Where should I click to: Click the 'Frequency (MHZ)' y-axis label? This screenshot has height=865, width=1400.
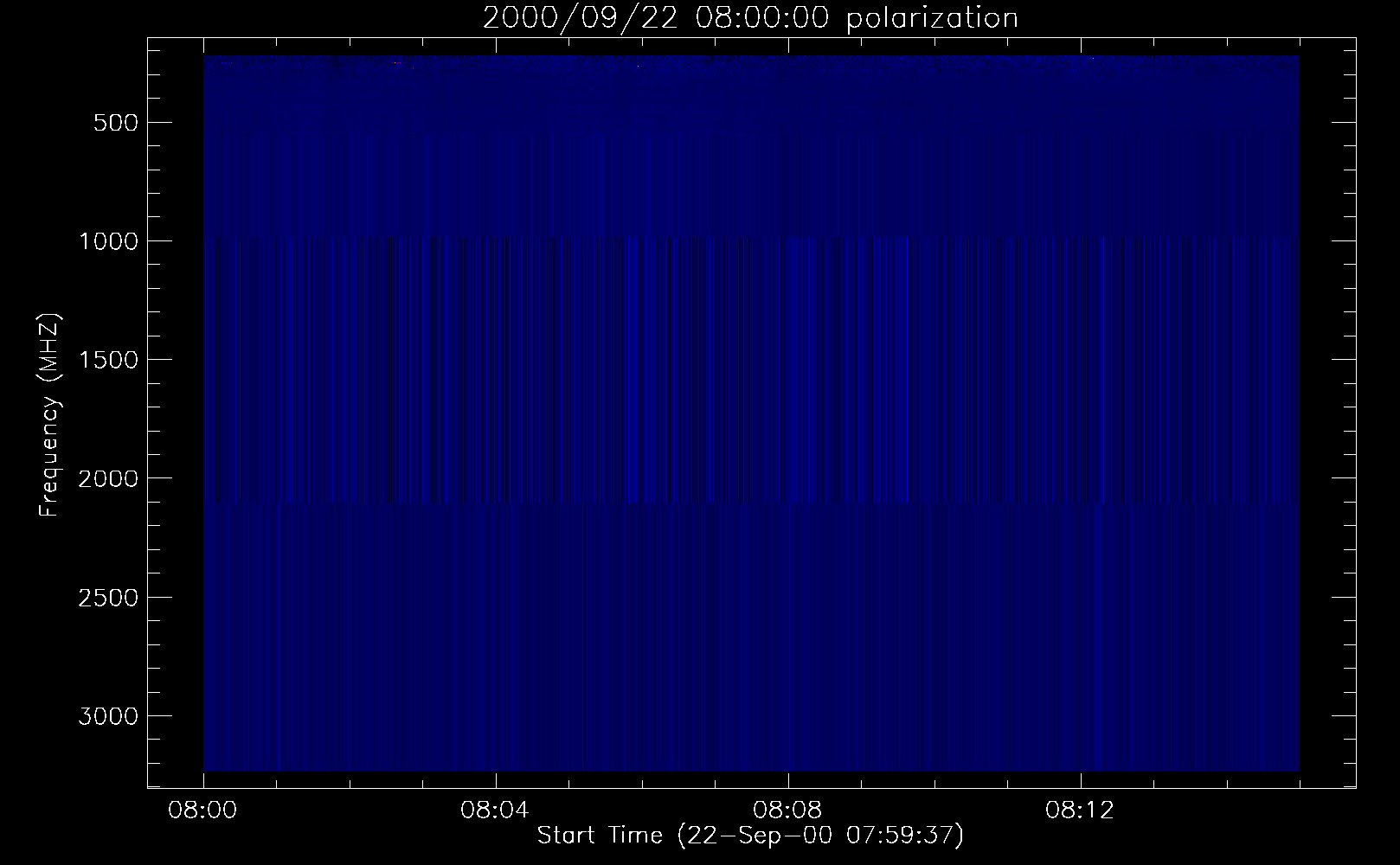[x=50, y=415]
